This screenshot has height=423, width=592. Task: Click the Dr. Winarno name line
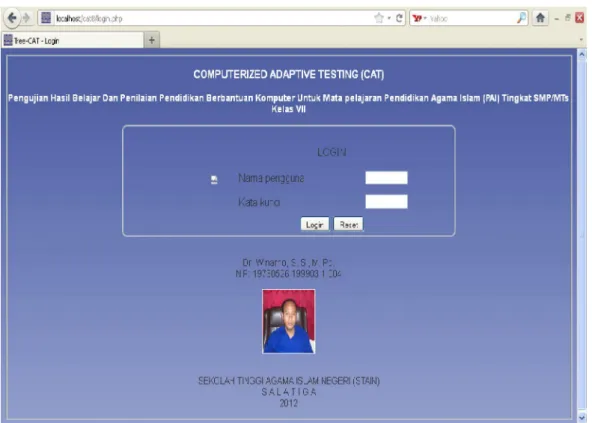pos(288,262)
